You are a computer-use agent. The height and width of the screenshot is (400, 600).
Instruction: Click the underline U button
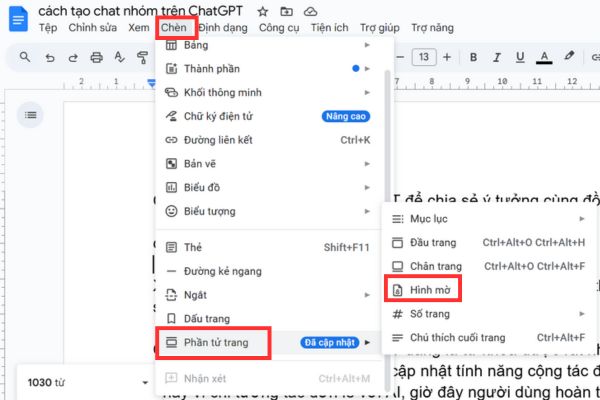click(x=516, y=57)
